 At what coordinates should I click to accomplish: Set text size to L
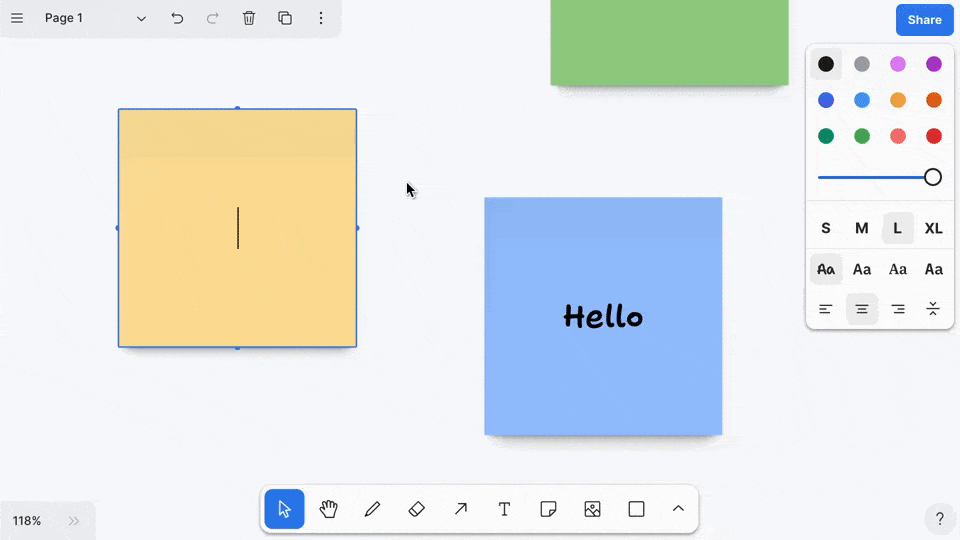898,228
